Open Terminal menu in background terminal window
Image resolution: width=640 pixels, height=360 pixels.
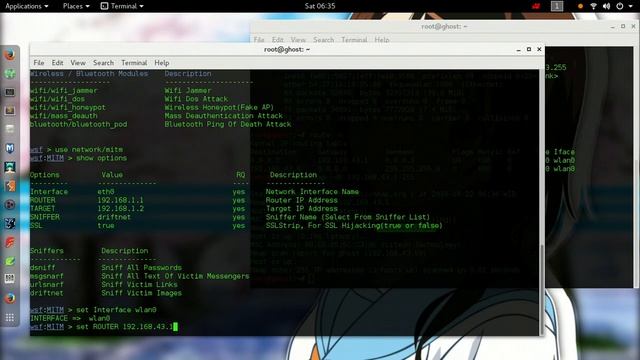[354, 40]
